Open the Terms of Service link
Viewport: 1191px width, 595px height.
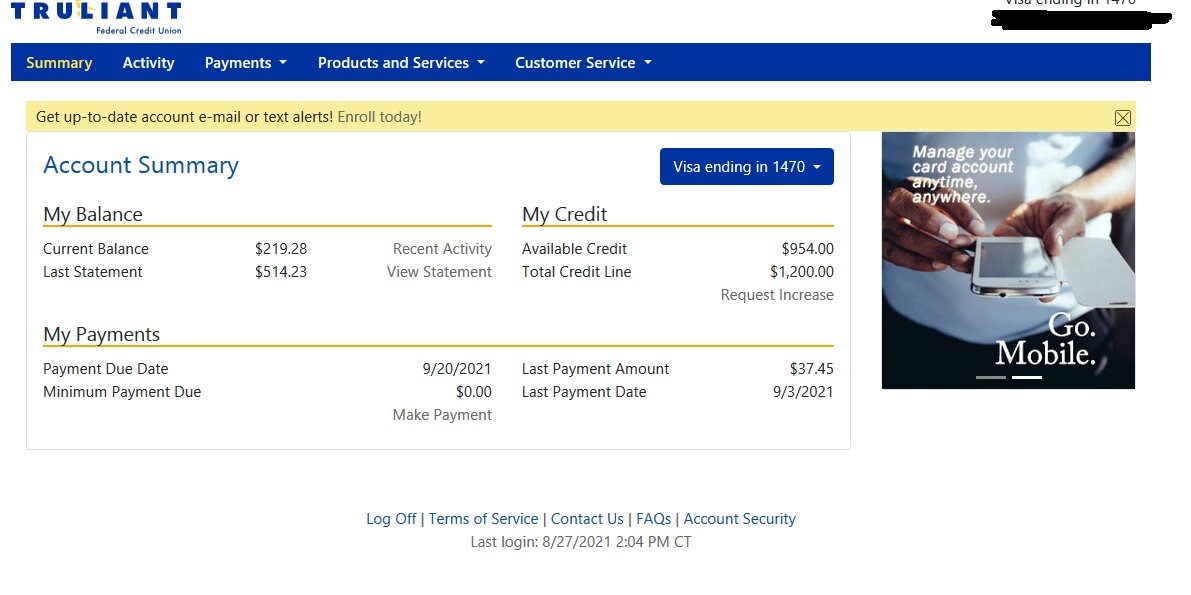(483, 519)
